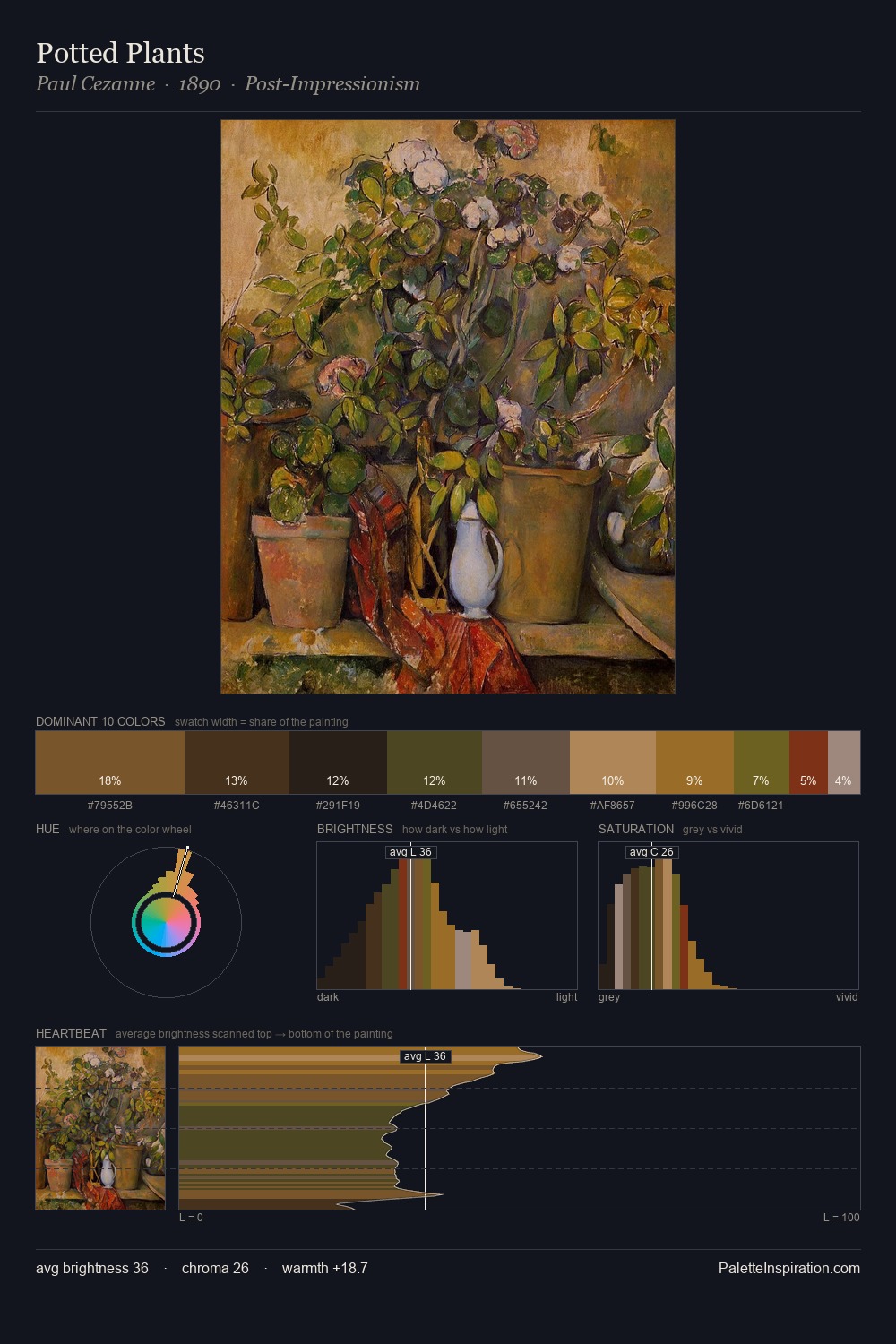896x1344 pixels.
Task: Click the hue color wheel
Action: (166, 922)
